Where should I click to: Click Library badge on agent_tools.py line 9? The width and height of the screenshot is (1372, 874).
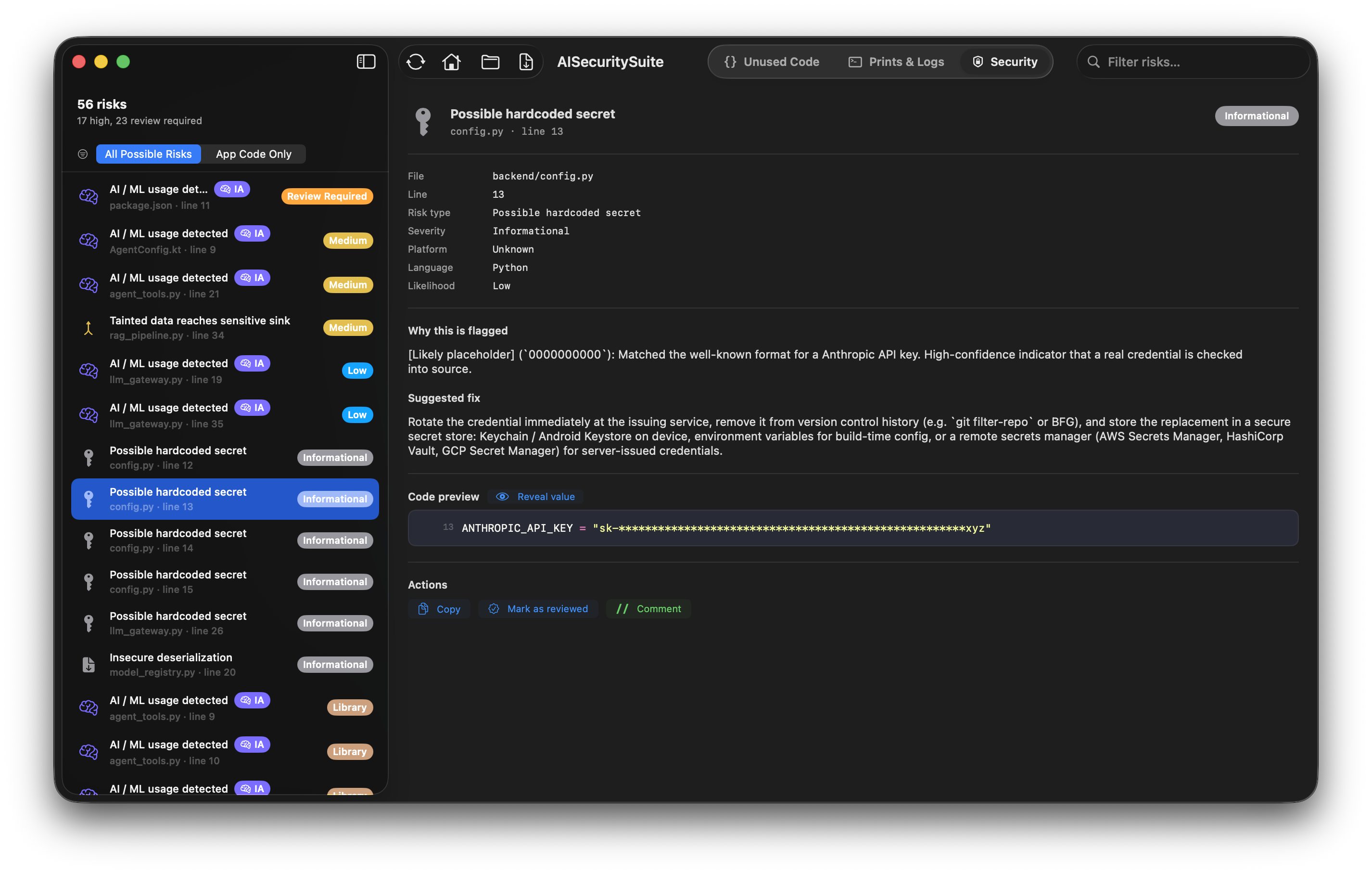pos(350,707)
